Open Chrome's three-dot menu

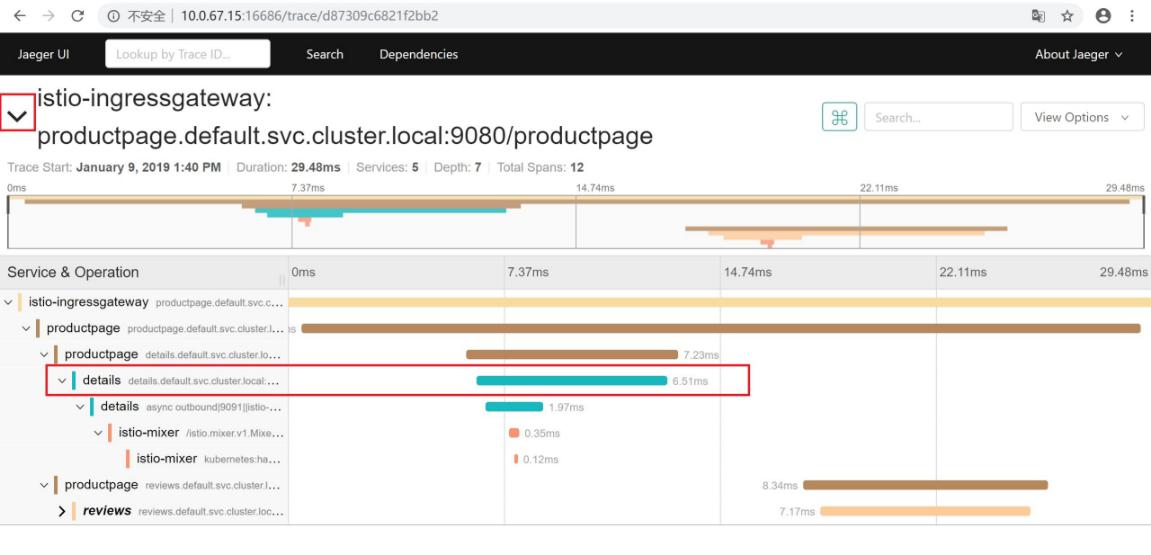click(x=1133, y=16)
